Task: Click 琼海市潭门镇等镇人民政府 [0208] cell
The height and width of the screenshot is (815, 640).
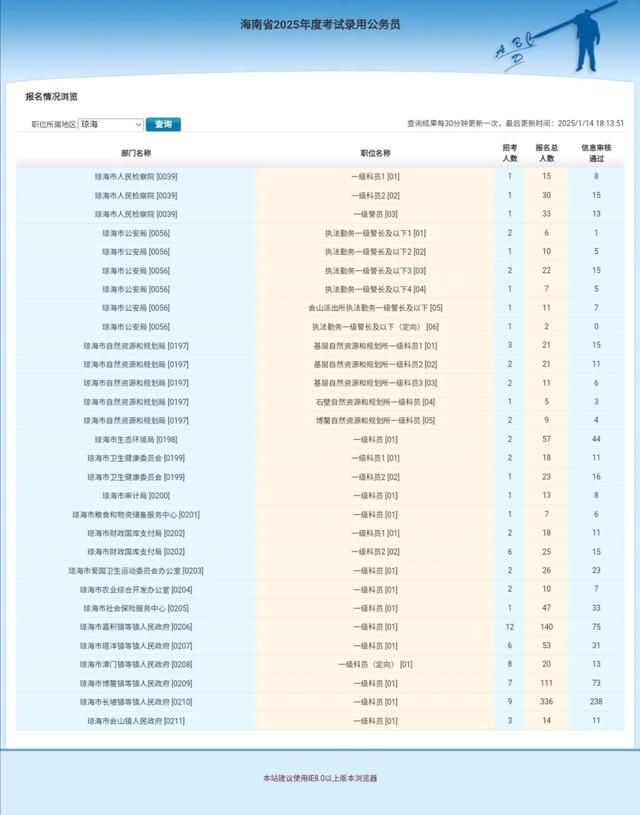Action: pyautogui.click(x=136, y=665)
